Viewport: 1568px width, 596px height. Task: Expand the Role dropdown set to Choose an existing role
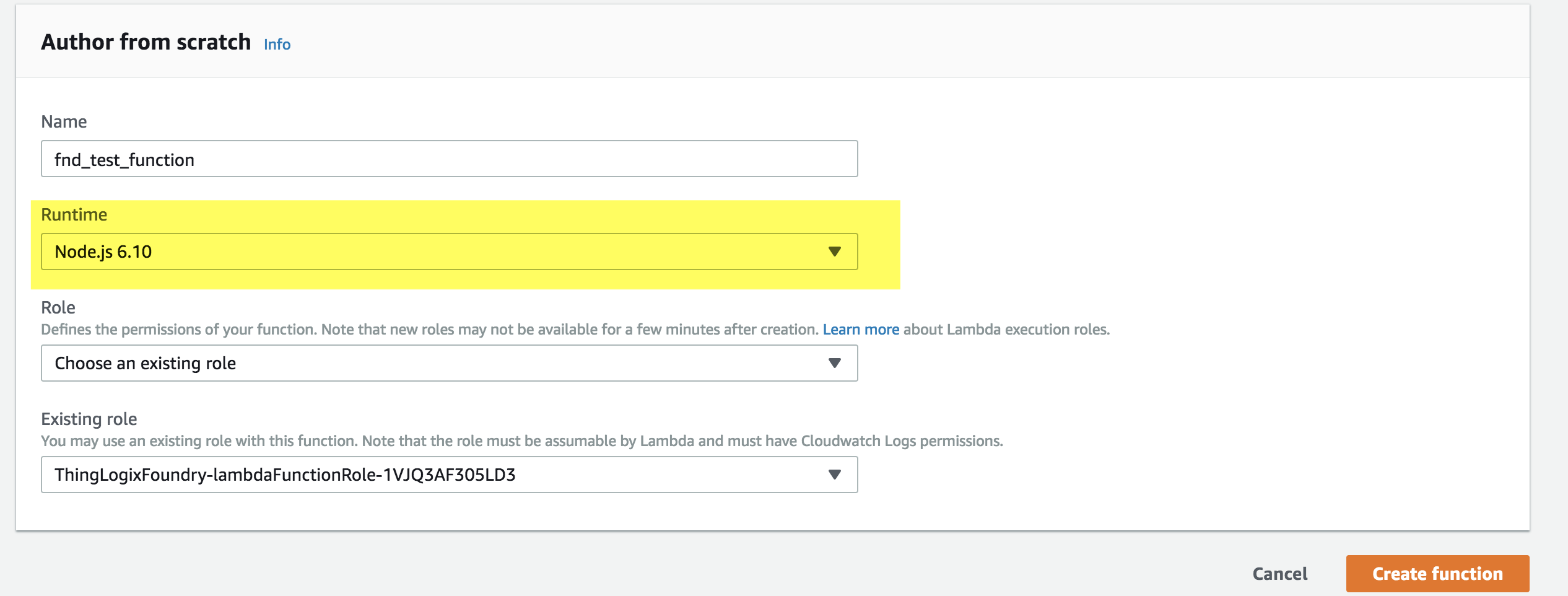pyautogui.click(x=449, y=363)
